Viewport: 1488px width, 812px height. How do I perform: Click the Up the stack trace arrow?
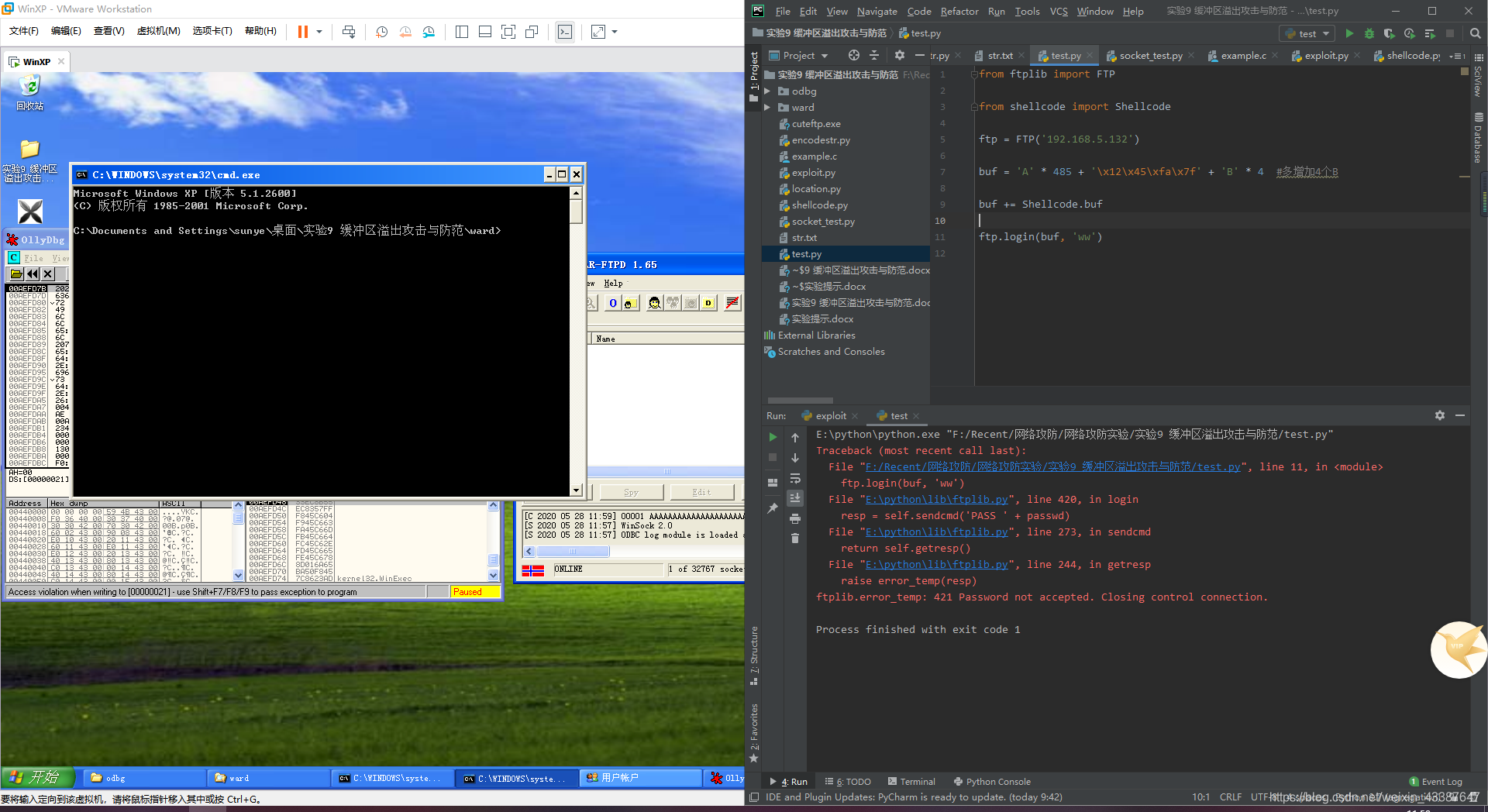click(794, 438)
